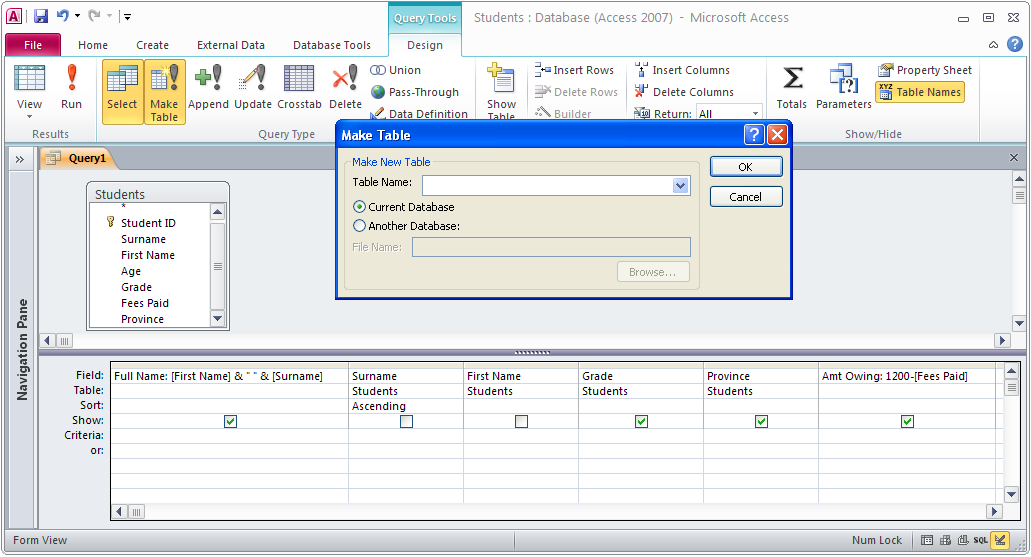Select the Pass-Through query option
1031x557 pixels.
click(415, 92)
